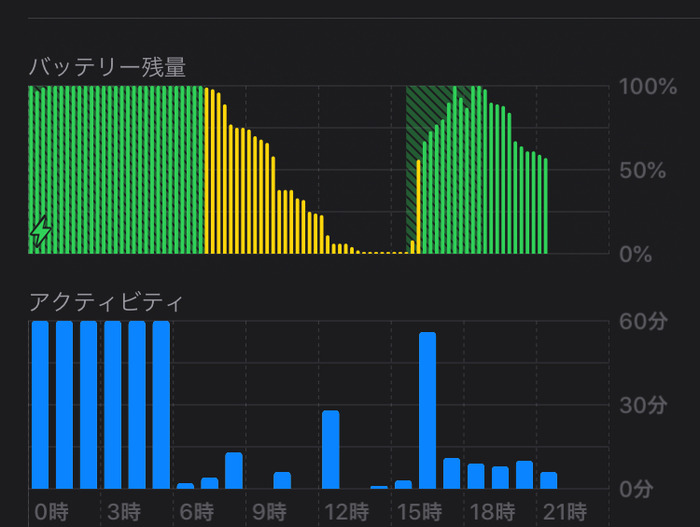Select the 0時 activity bar
This screenshot has height=527, width=700.
pos(40,405)
